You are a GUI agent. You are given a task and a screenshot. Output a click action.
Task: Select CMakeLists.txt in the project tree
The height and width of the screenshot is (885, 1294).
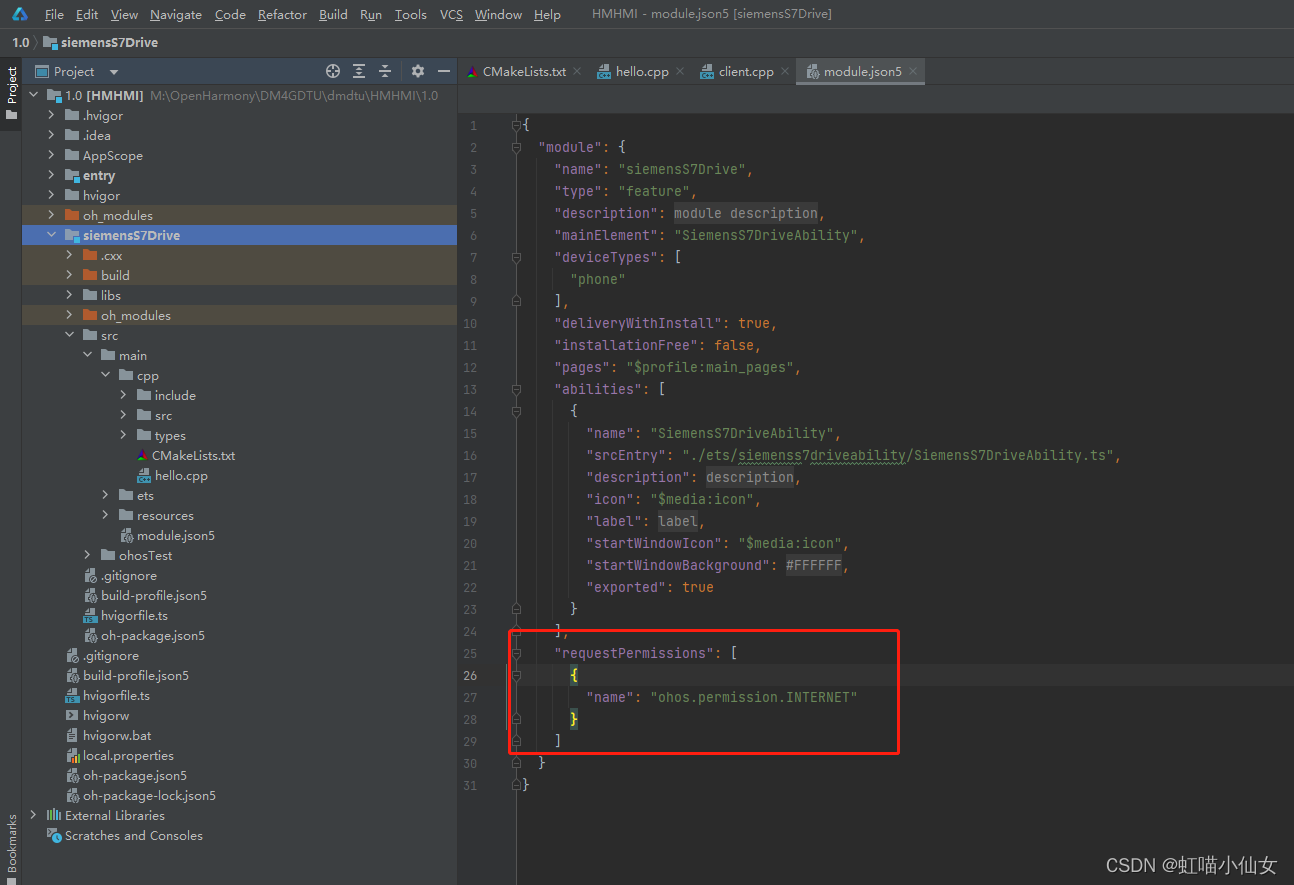[x=193, y=455]
